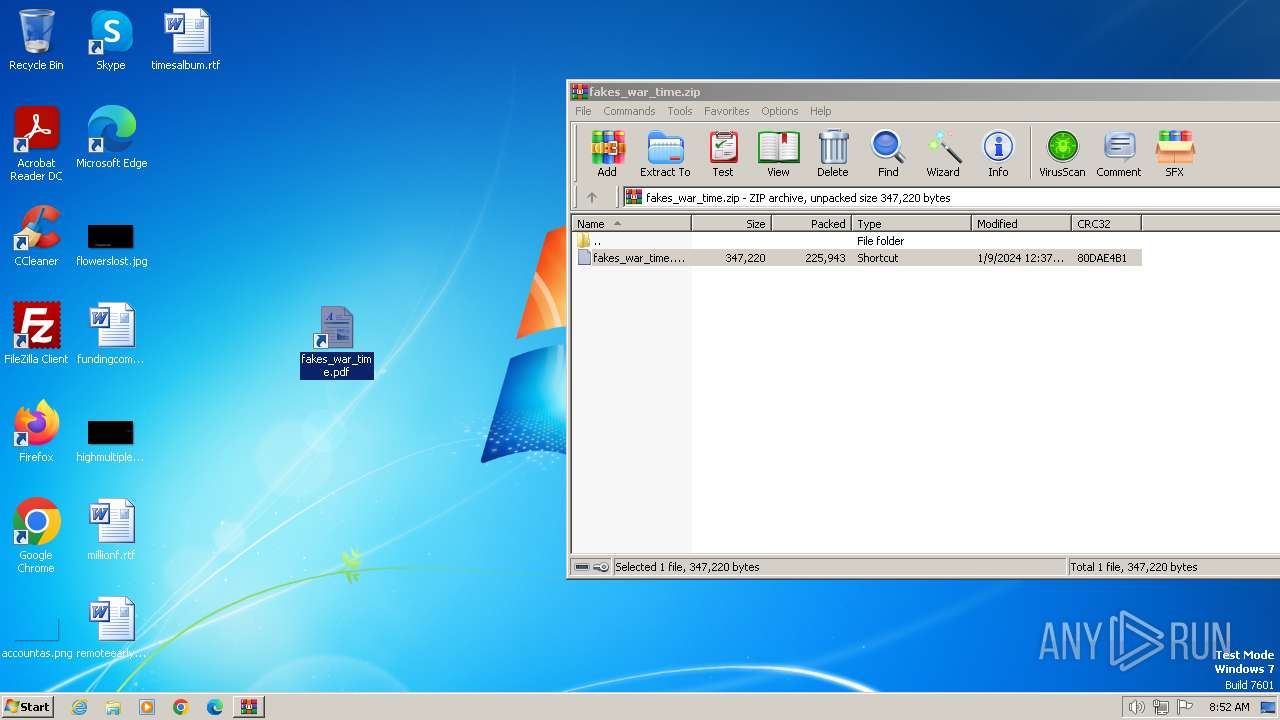Click the drive and key status icon
1280x720 pixels.
click(591, 567)
